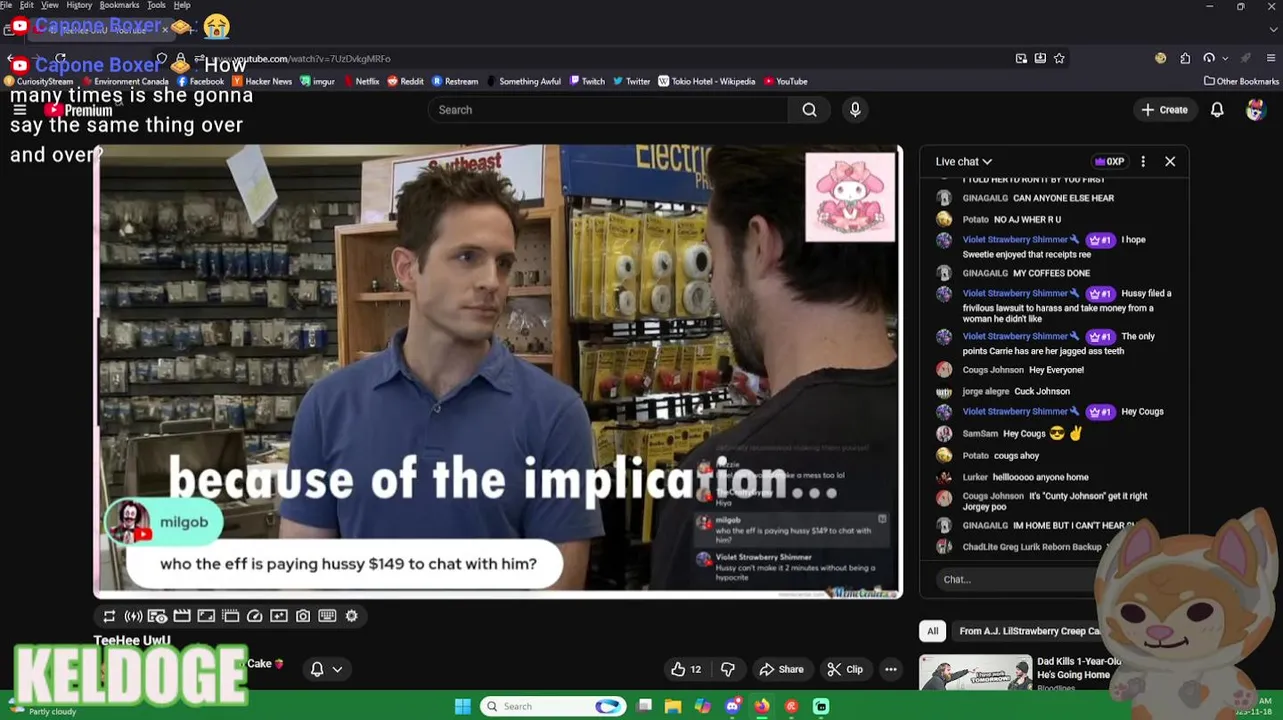Viewport: 1283px width, 720px height.
Task: Click the 0XP channel points badge
Action: (1110, 161)
